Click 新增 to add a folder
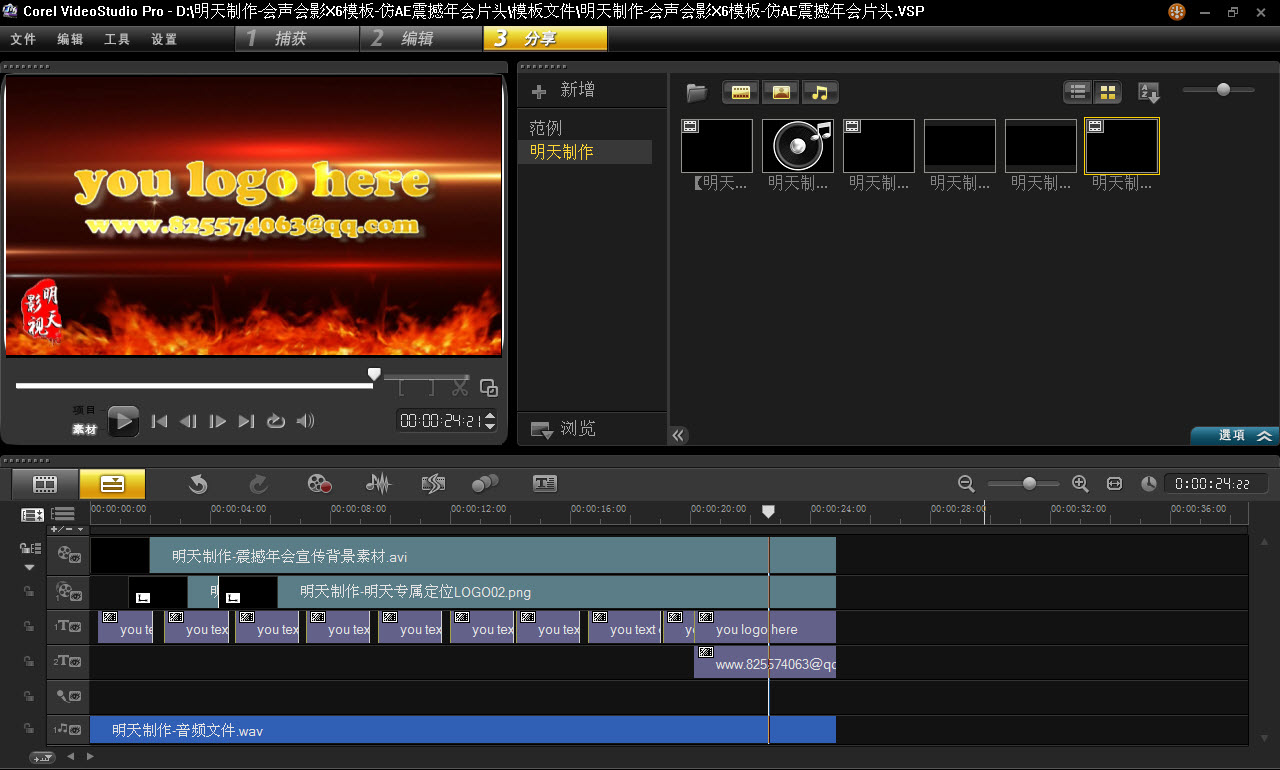 point(563,90)
